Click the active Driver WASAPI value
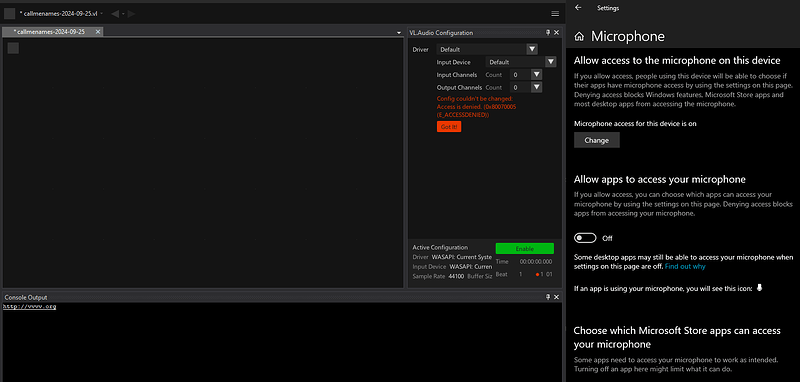 pyautogui.click(x=462, y=257)
